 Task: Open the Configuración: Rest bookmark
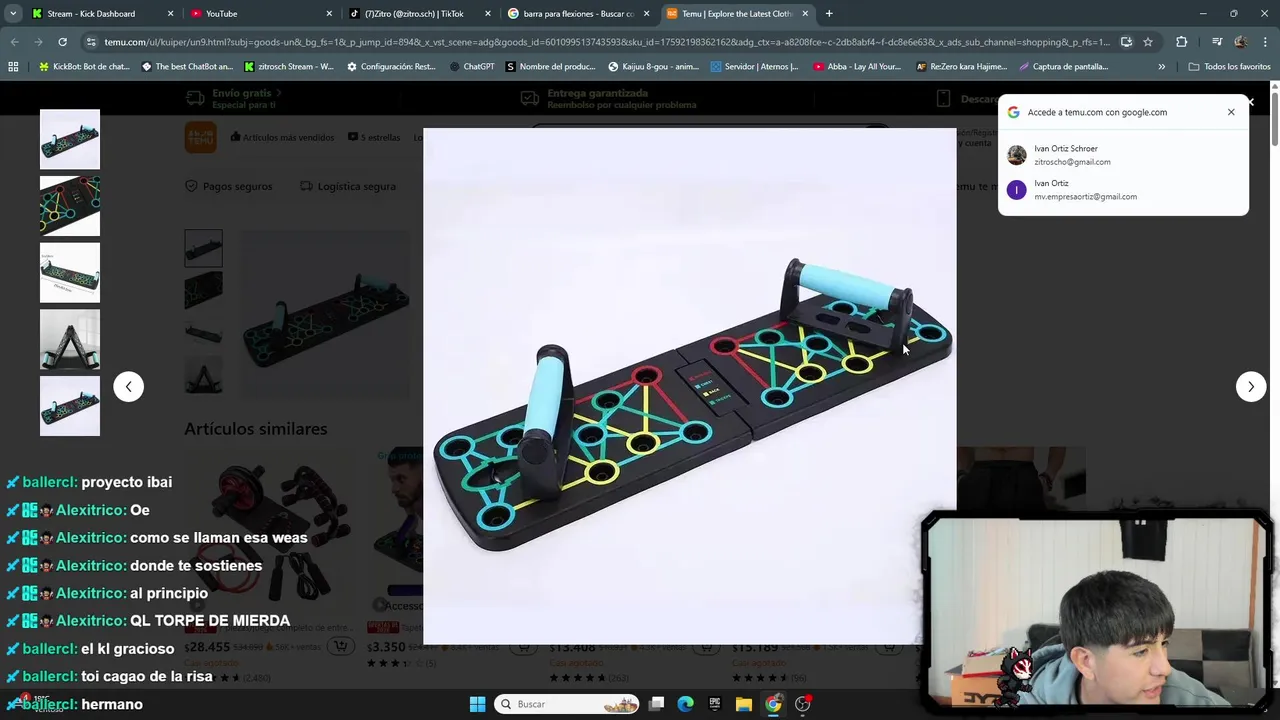pos(391,66)
